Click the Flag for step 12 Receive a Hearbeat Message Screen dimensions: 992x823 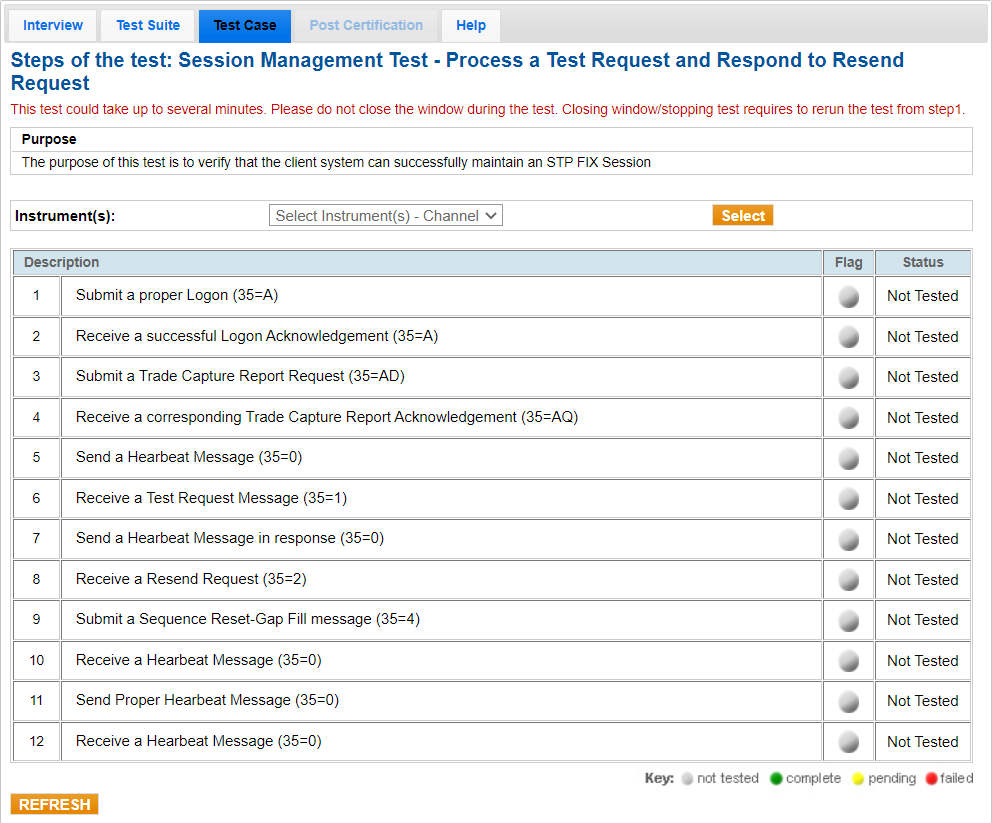point(848,741)
